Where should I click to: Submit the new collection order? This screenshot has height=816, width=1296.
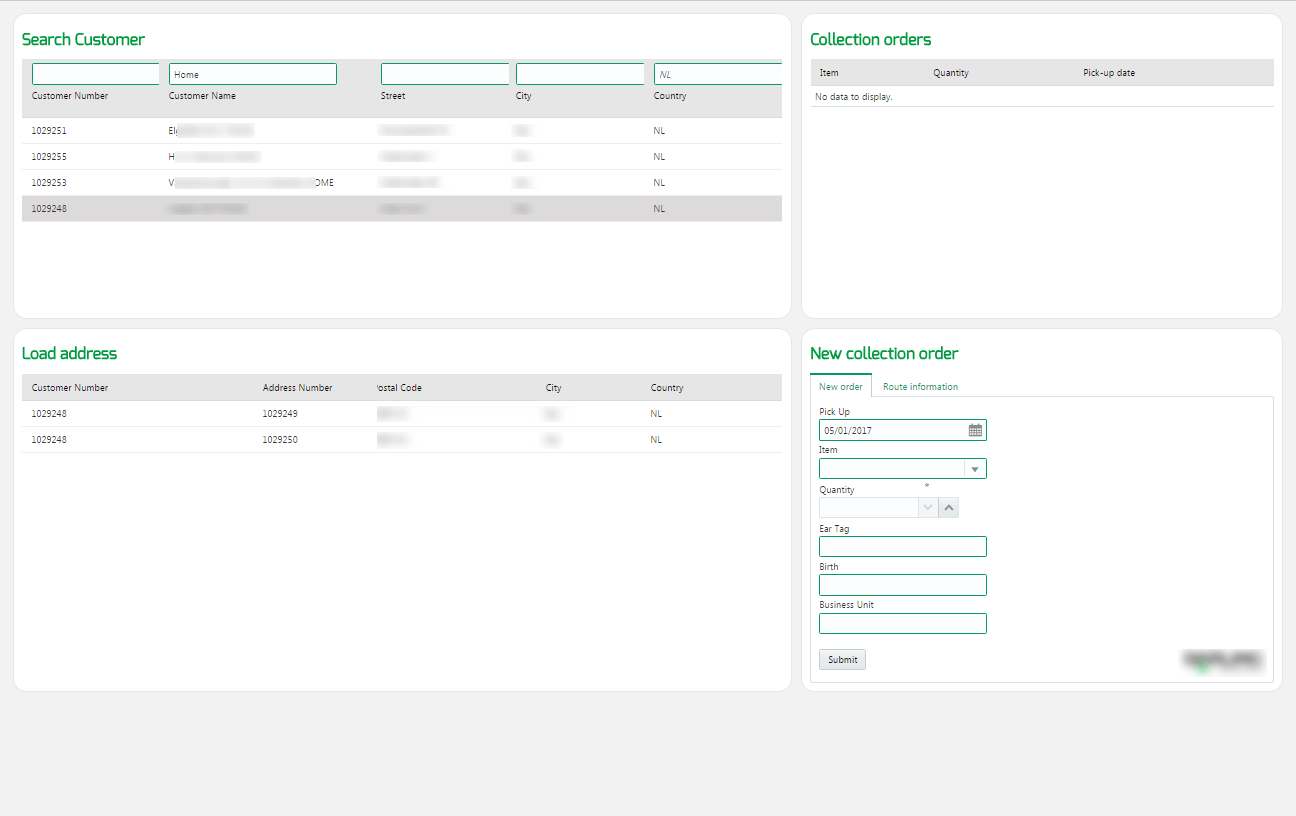pyautogui.click(x=842, y=660)
